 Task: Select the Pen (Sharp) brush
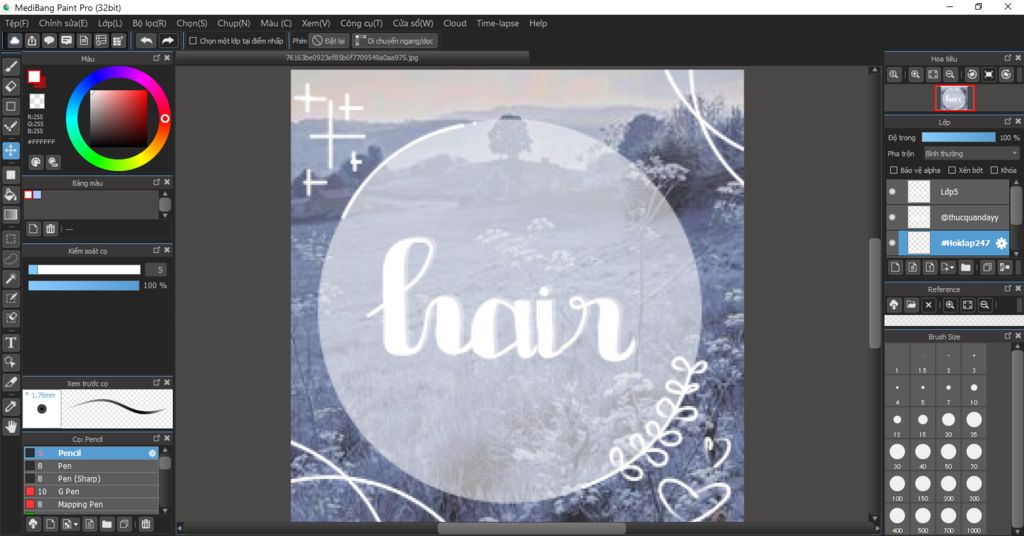pos(91,479)
